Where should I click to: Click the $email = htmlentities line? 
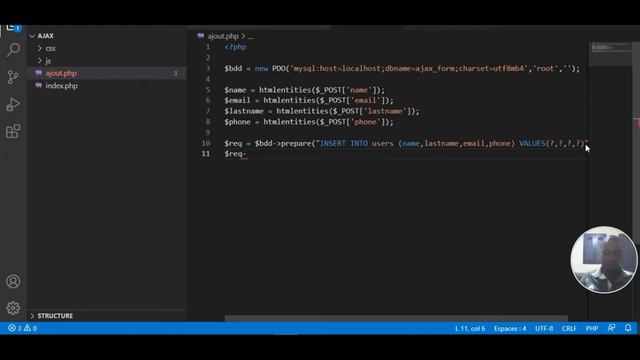[309, 100]
